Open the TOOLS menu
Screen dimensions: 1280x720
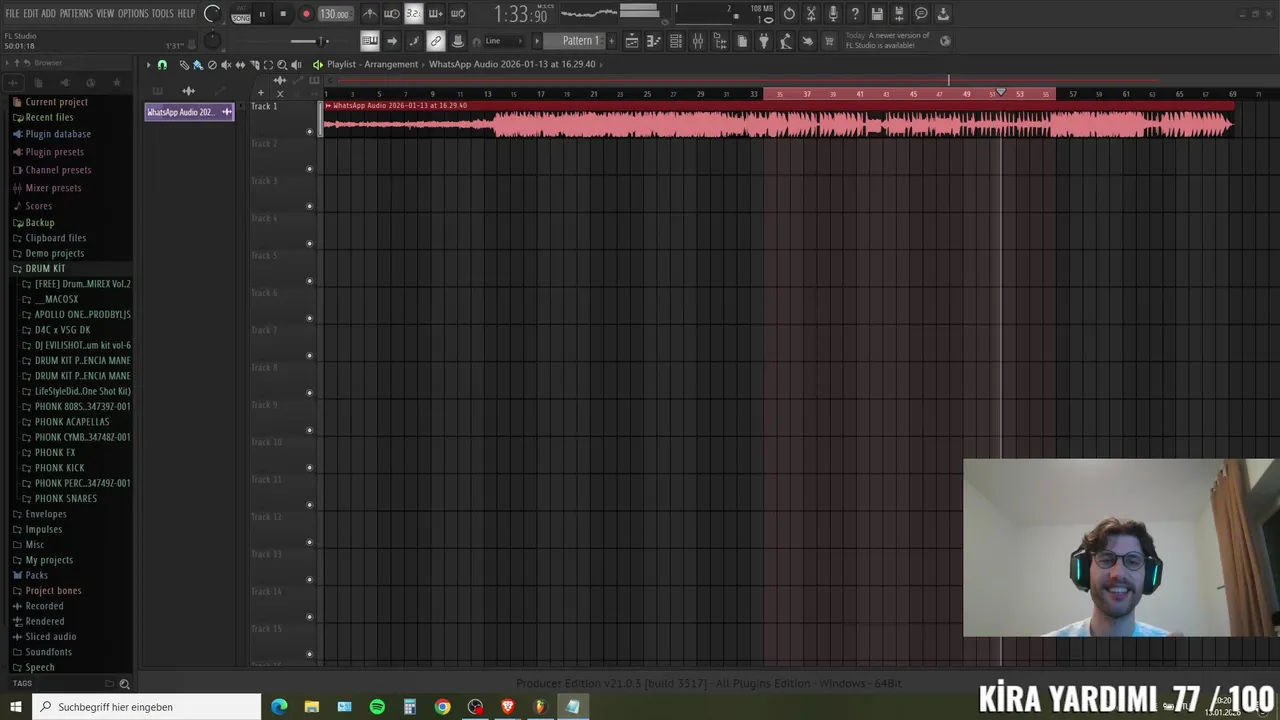tap(163, 14)
